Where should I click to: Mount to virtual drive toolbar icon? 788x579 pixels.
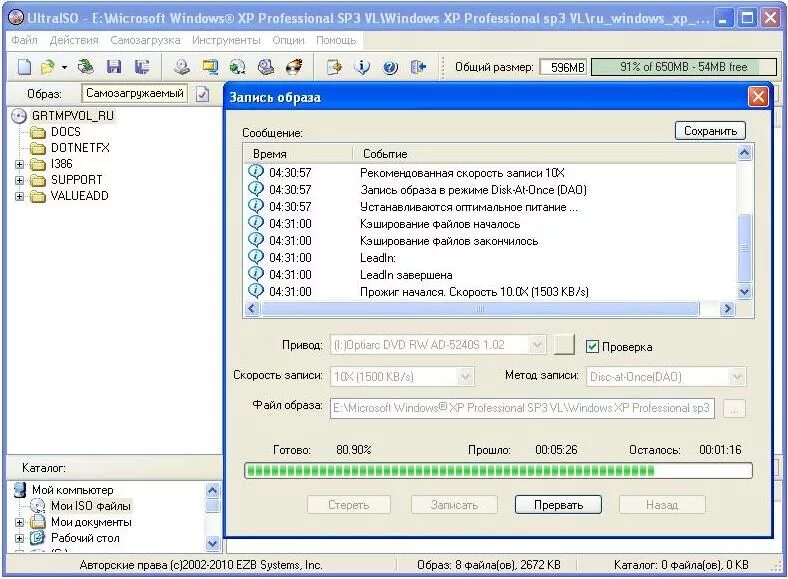265,67
